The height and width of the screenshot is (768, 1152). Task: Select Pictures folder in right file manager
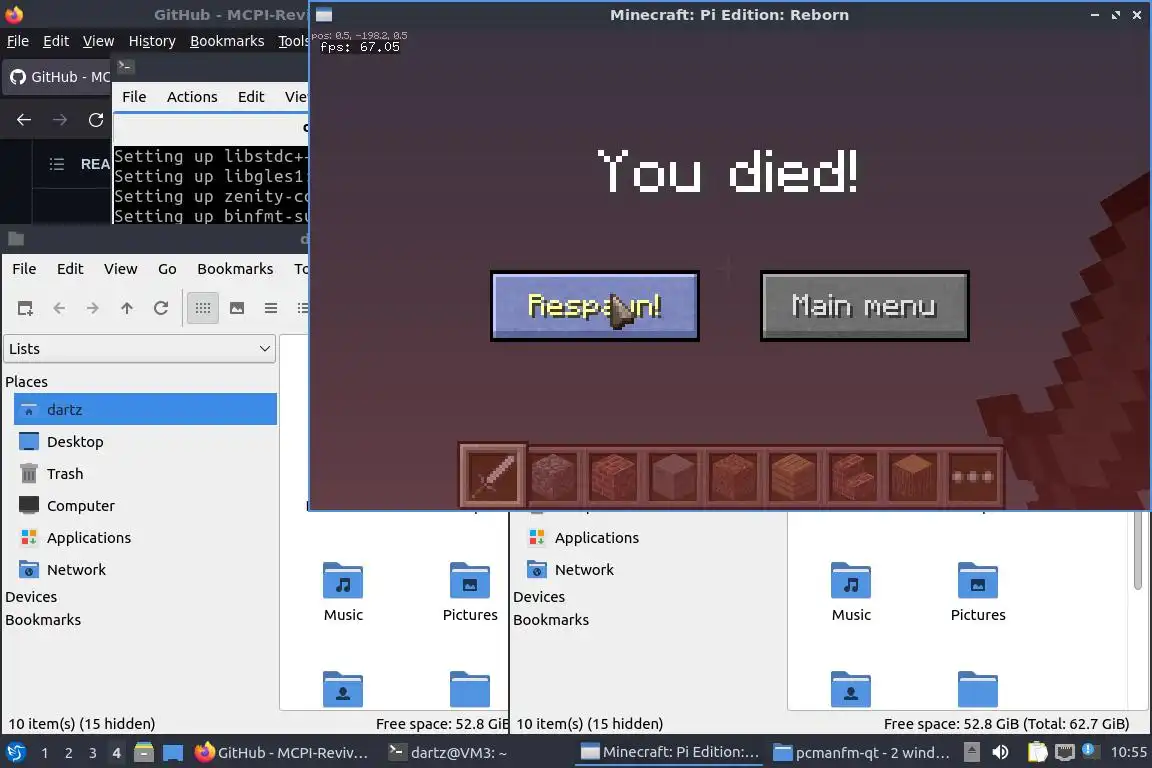click(x=978, y=592)
